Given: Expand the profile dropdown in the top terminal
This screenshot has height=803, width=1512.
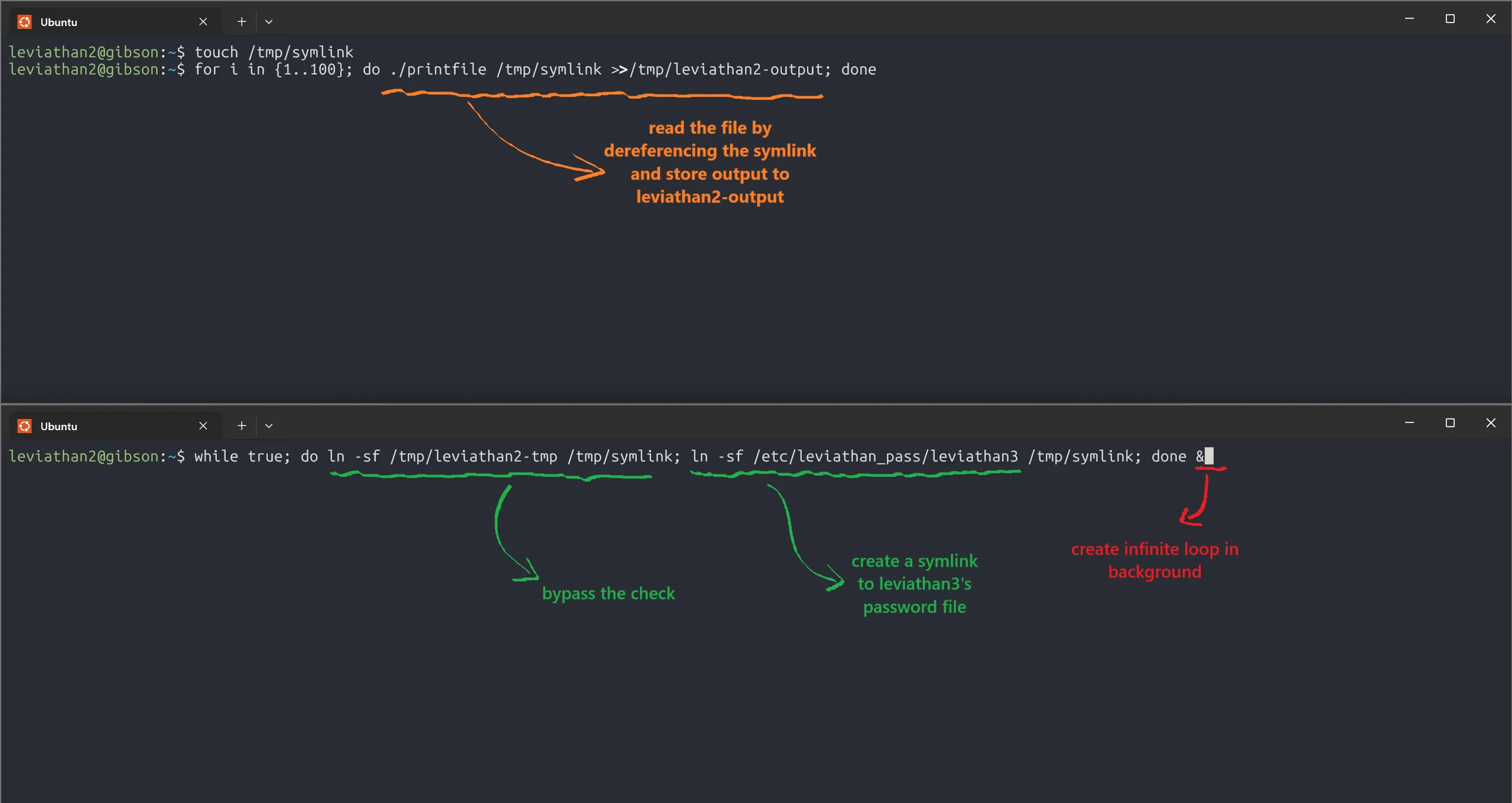Looking at the screenshot, I should (269, 22).
